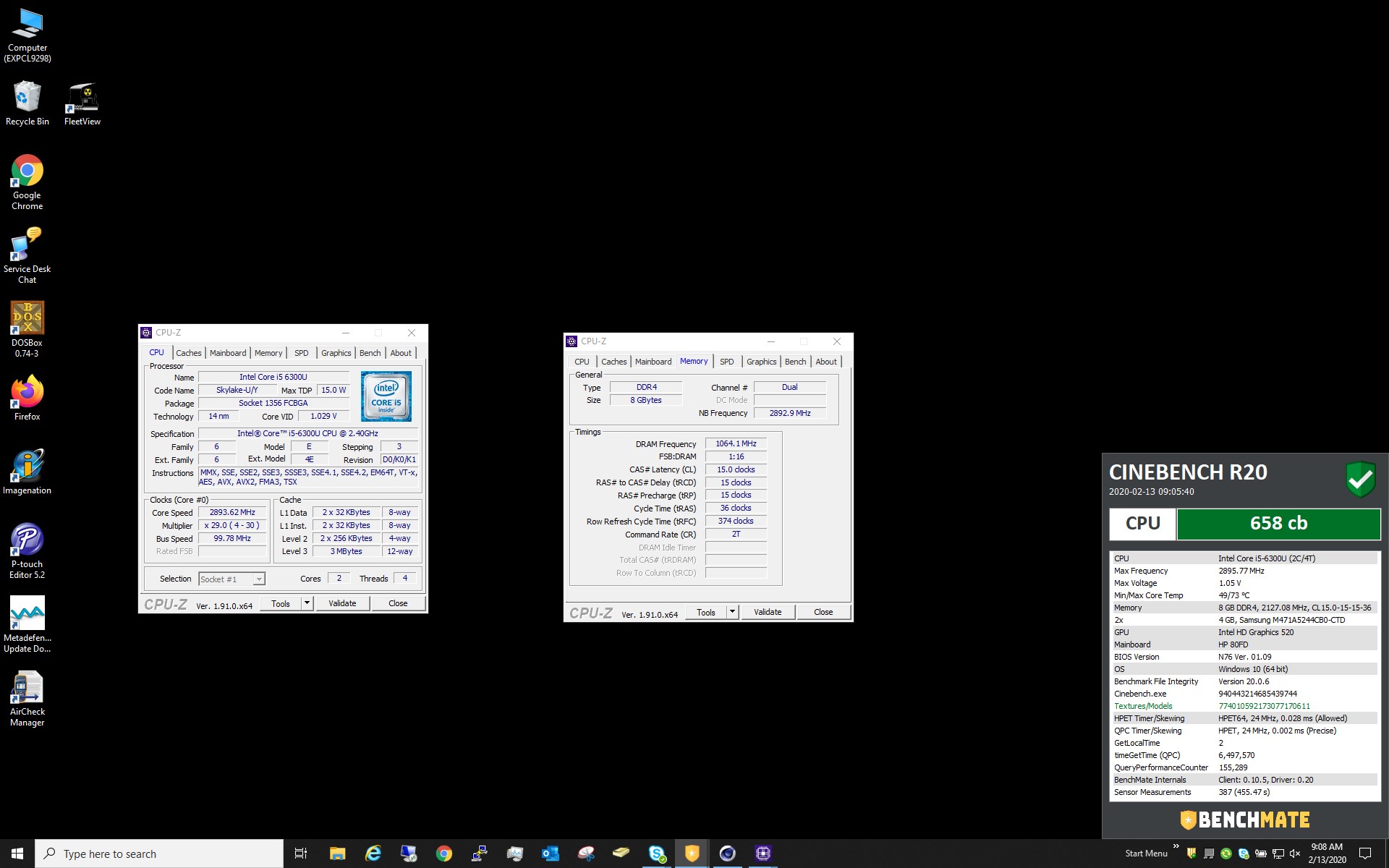
Task: Switch to Caches tab in left CPU-Z
Action: (x=189, y=353)
